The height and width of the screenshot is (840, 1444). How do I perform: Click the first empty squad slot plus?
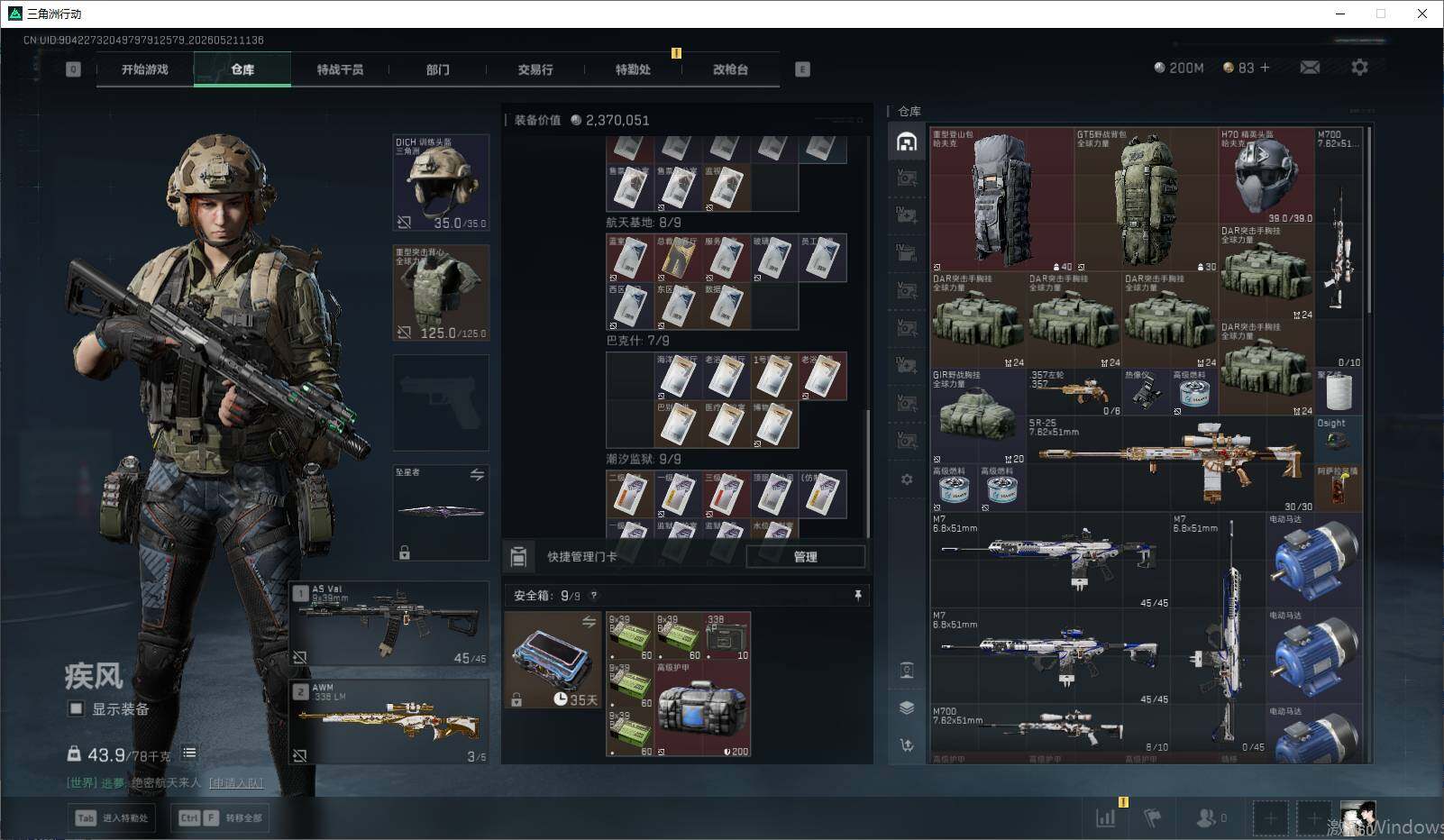point(1270,818)
